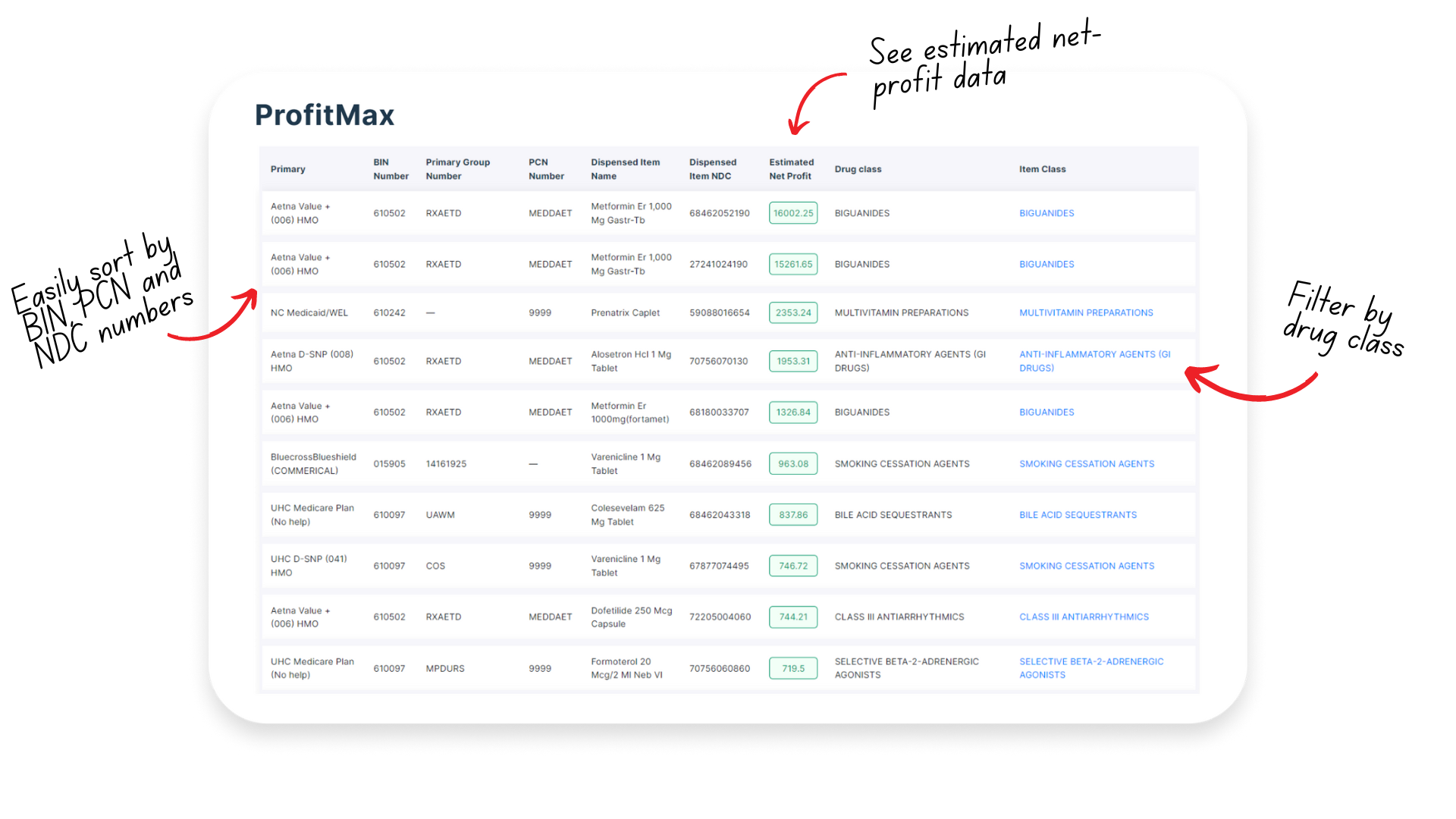Click the Dispensed Item NDC column header
The height and width of the screenshot is (819, 1456).
pyautogui.click(x=712, y=169)
